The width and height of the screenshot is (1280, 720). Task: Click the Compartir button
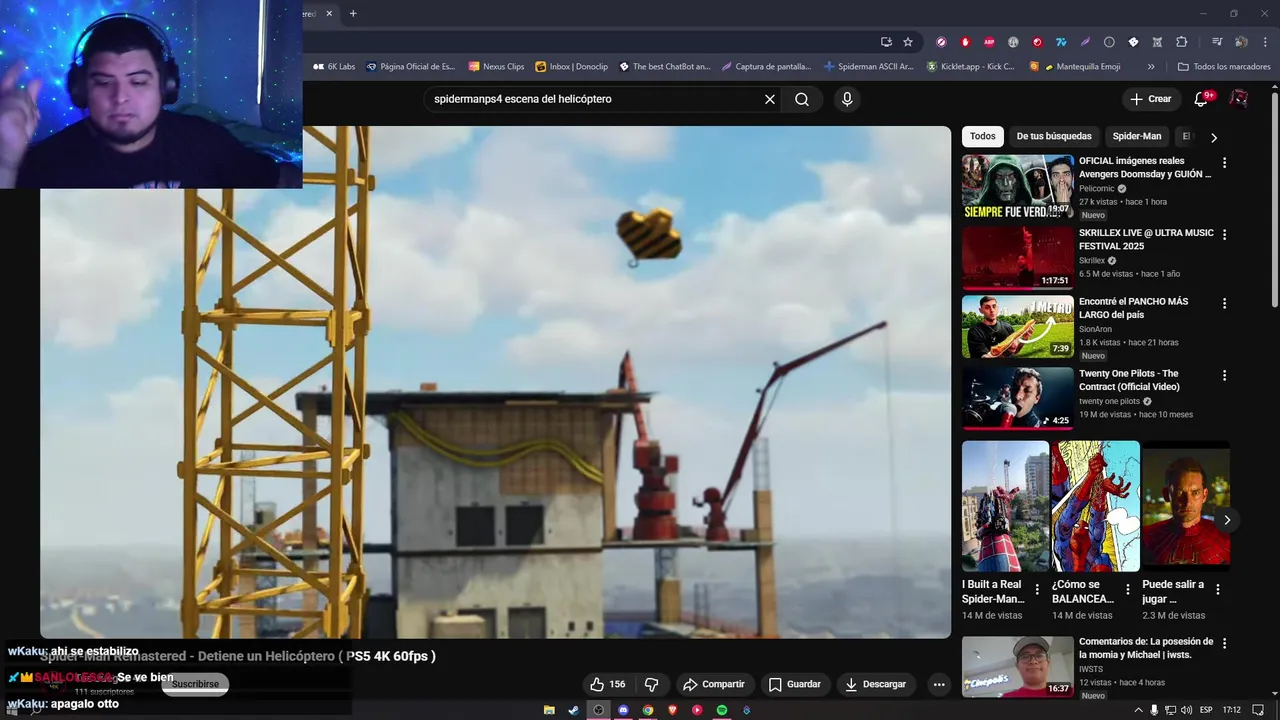[x=714, y=684]
